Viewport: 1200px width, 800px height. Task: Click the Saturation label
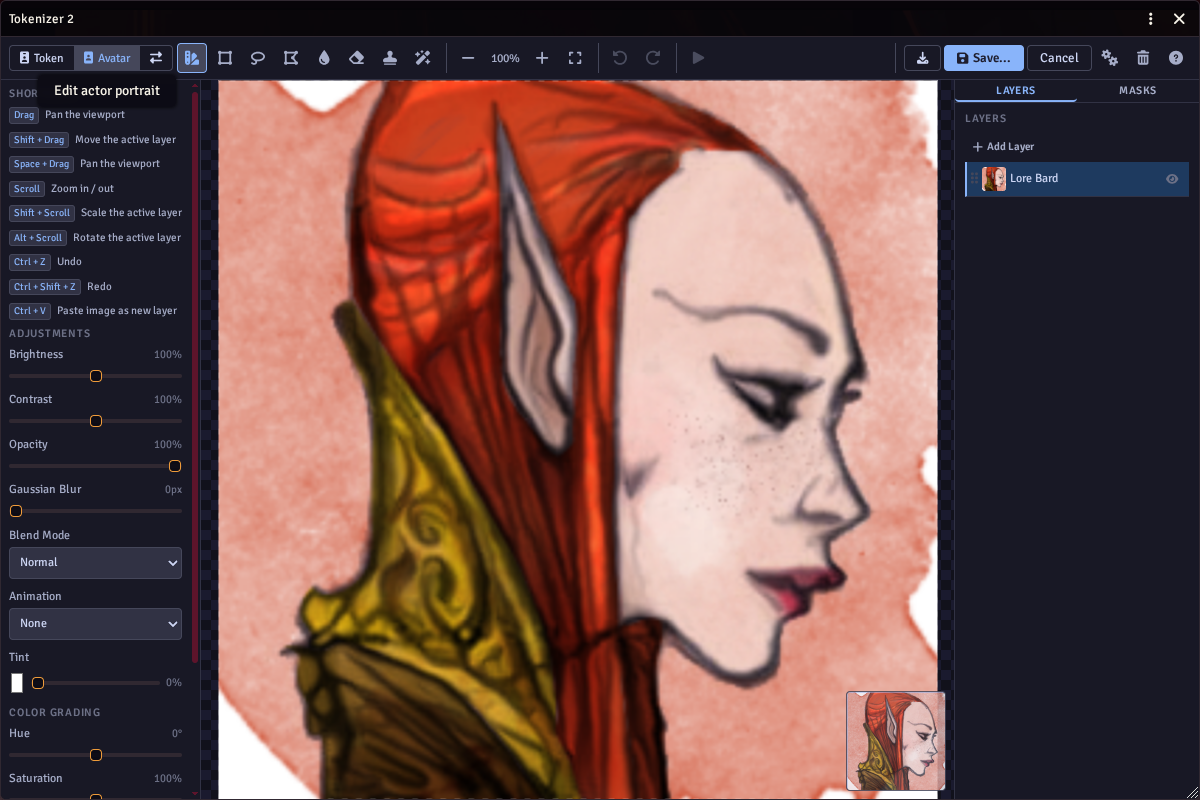coord(36,778)
